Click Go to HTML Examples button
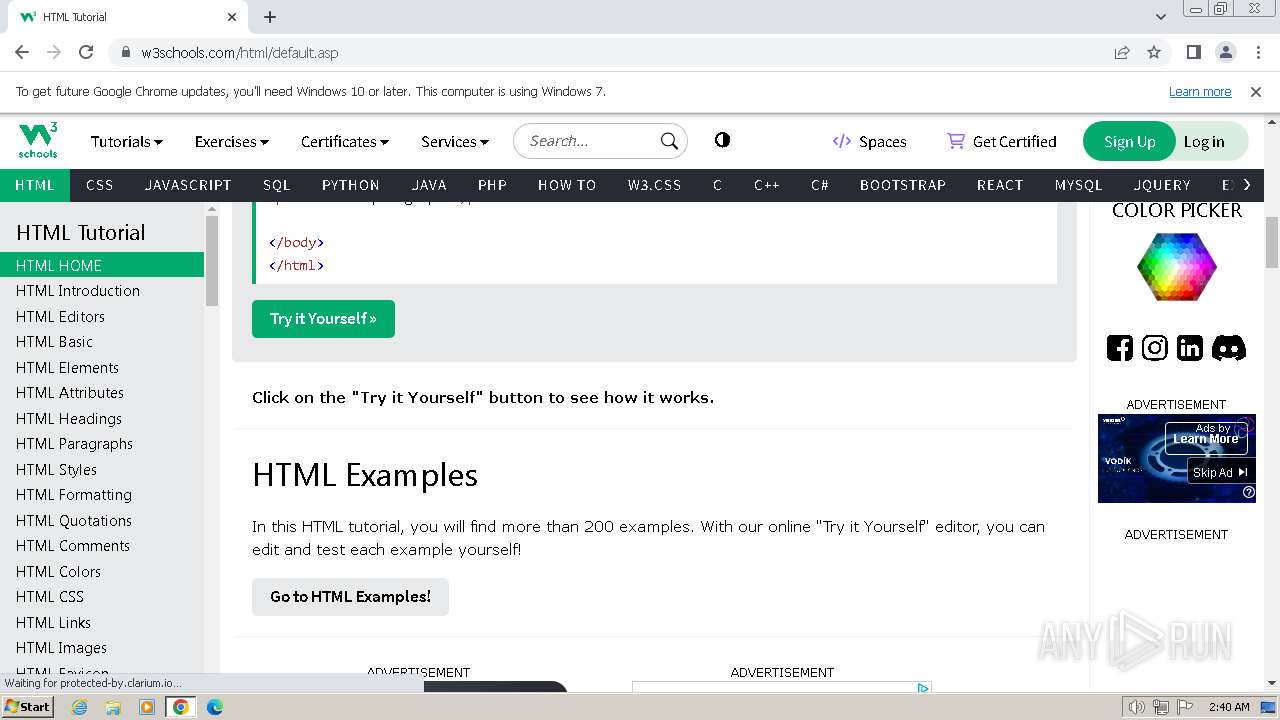The height and width of the screenshot is (720, 1280). tap(350, 597)
